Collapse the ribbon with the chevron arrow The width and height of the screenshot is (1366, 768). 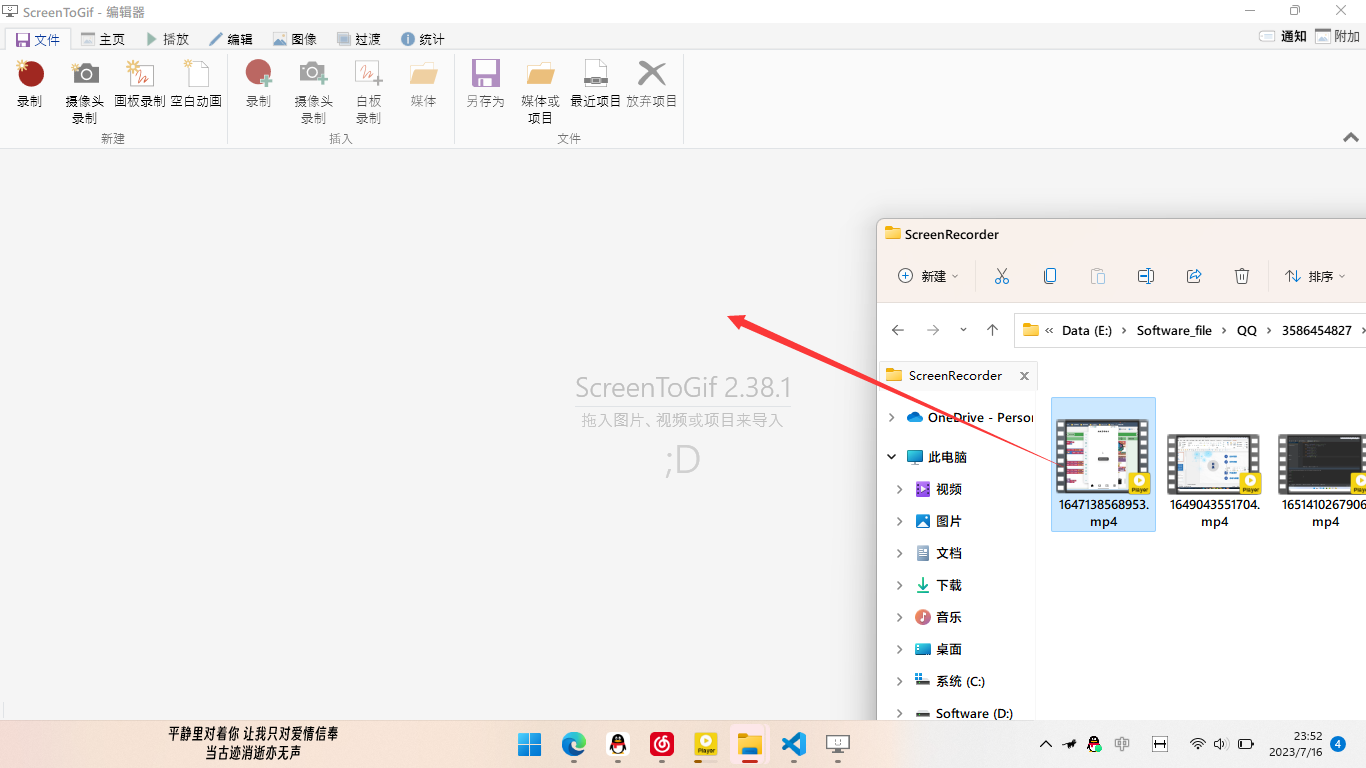point(1350,137)
